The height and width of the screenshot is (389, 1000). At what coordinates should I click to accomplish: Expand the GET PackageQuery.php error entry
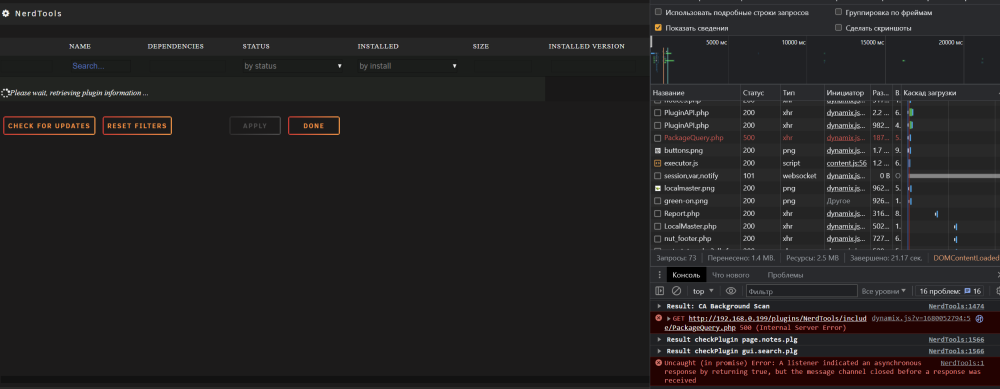[669, 318]
